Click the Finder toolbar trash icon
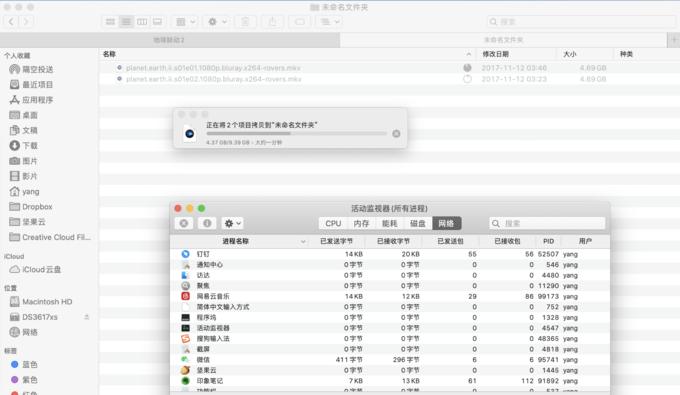 [x=245, y=21]
